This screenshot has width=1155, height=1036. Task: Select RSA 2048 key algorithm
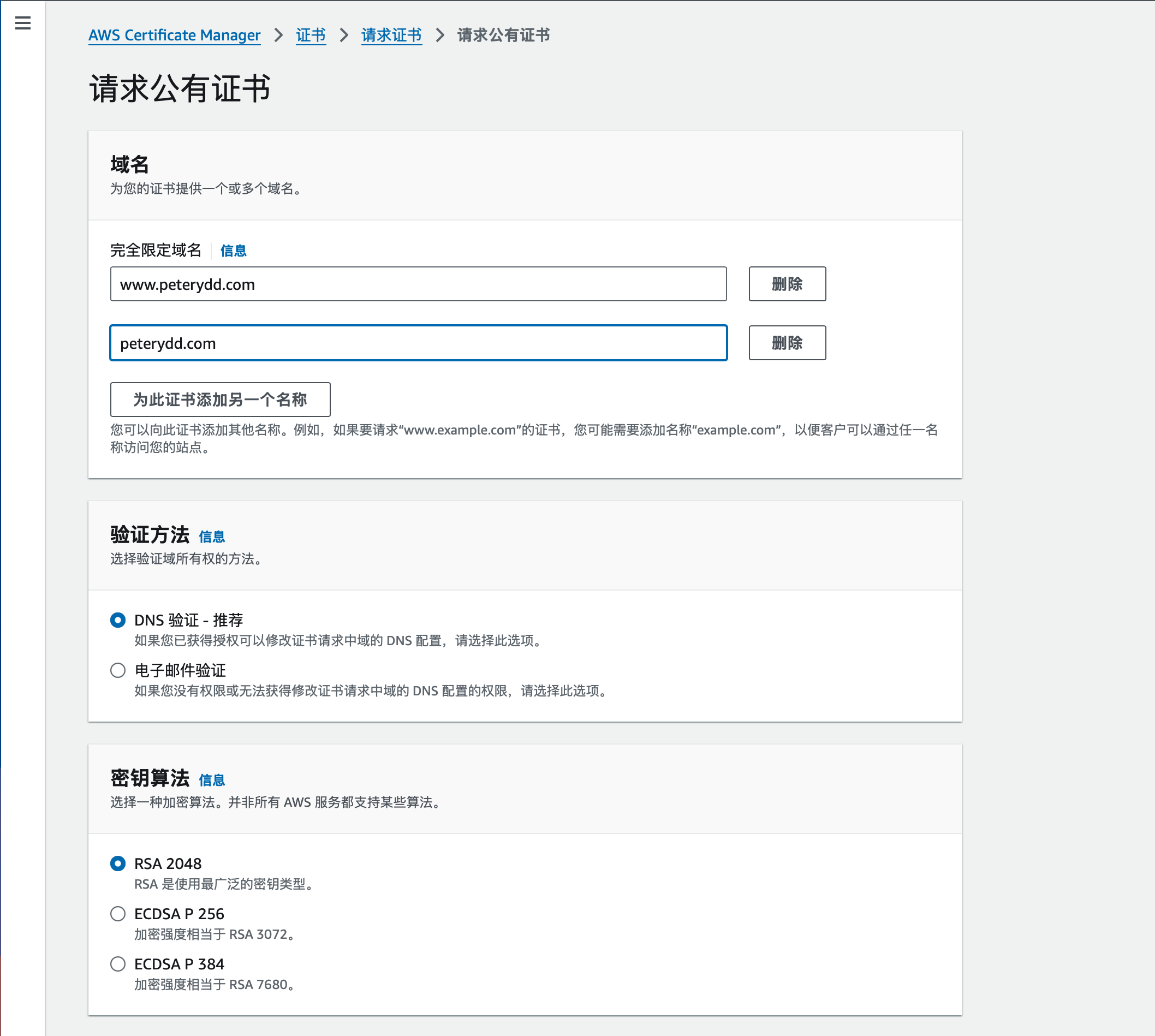(118, 864)
